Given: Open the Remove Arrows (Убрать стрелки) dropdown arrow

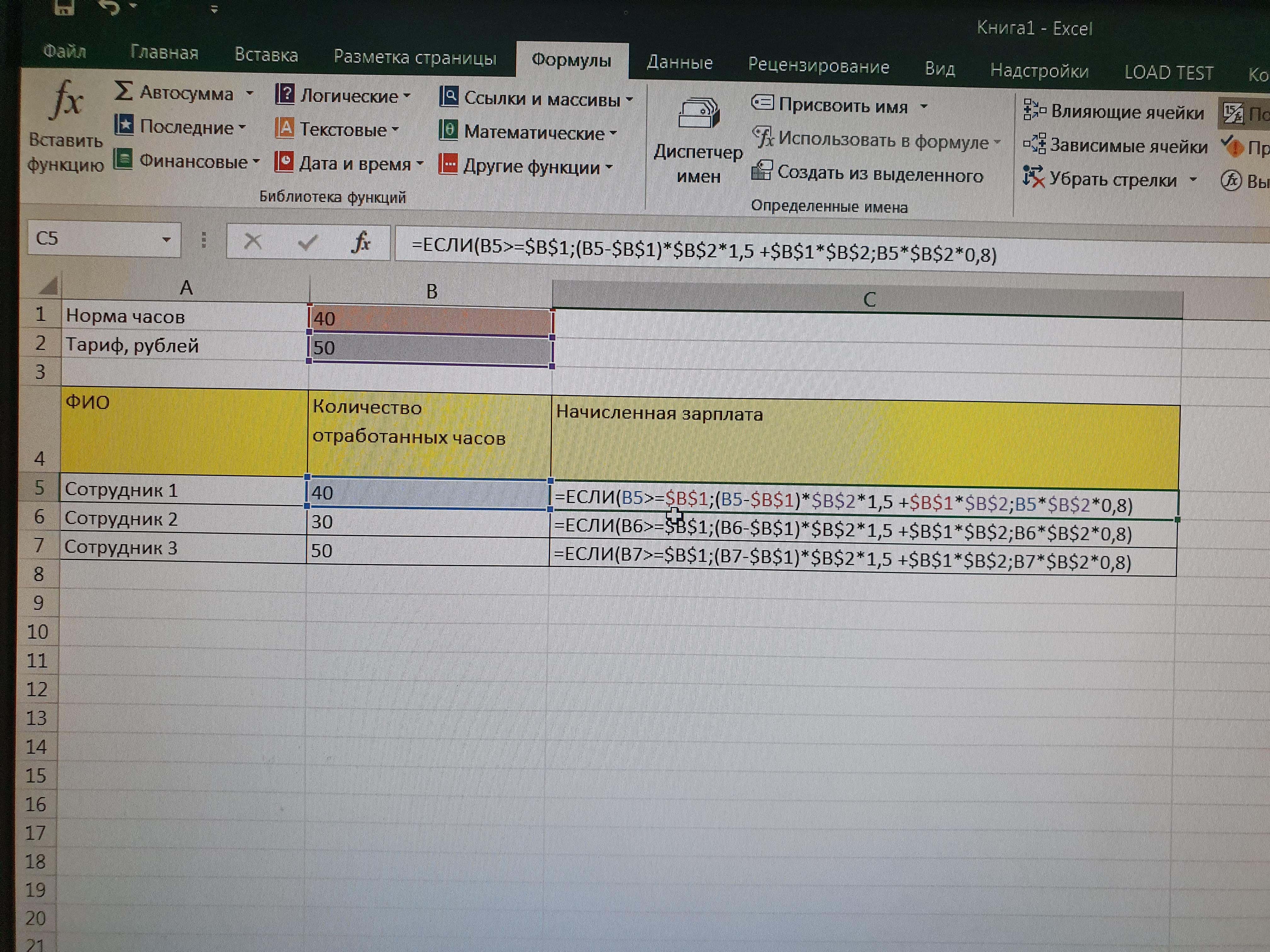Looking at the screenshot, I should point(1193,180).
